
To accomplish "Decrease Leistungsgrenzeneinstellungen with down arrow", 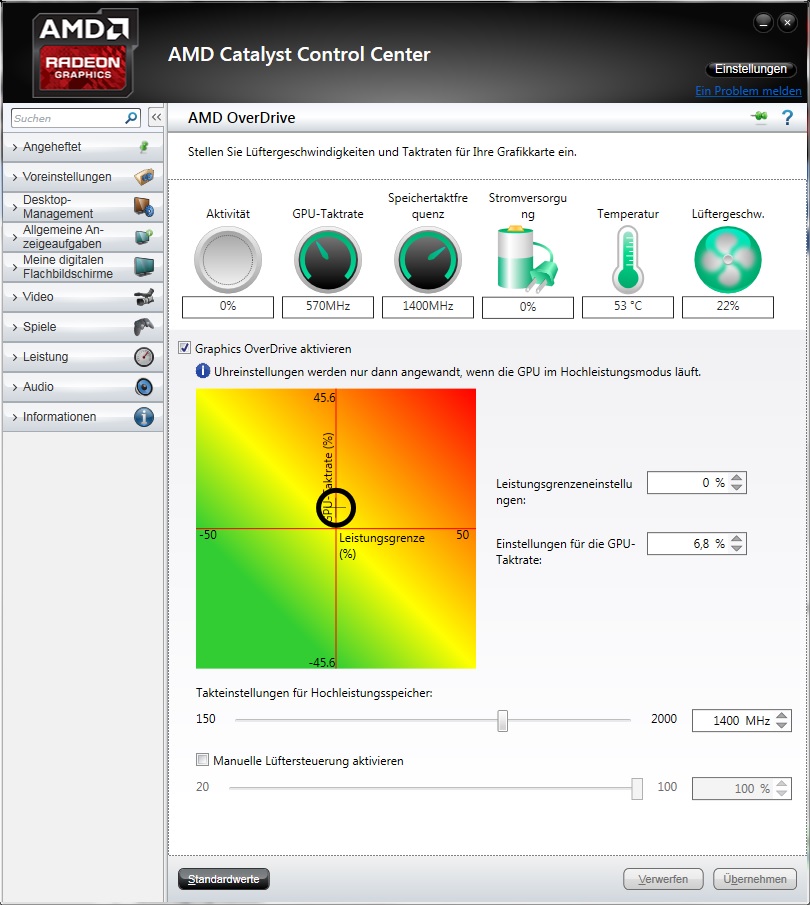I will pos(737,487).
